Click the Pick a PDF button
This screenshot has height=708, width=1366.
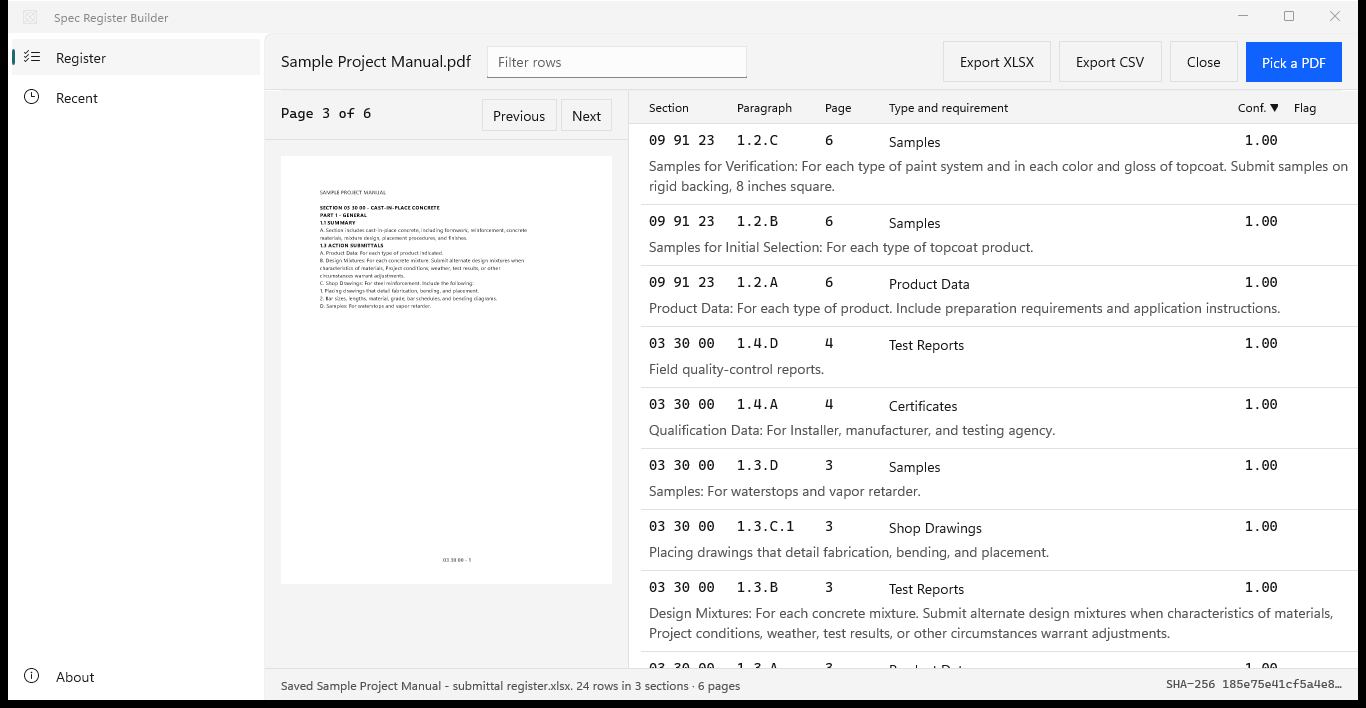(1294, 62)
